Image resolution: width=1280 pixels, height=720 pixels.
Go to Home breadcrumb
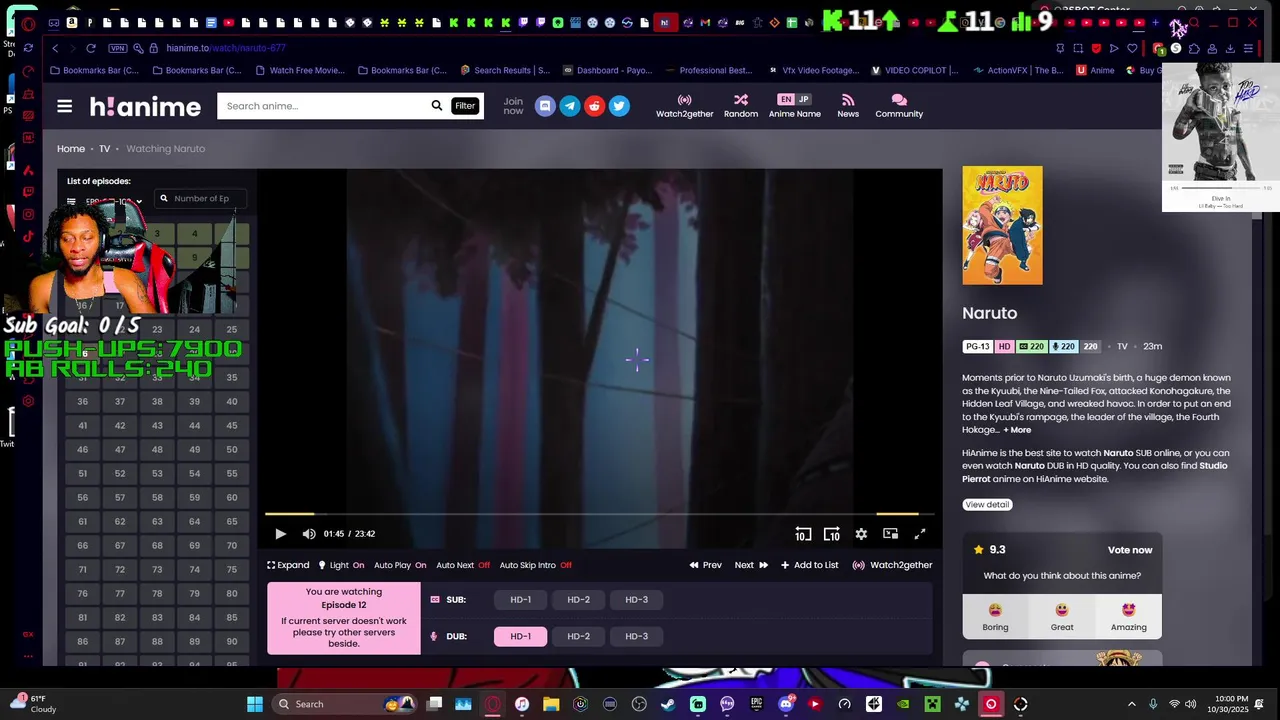click(x=71, y=149)
